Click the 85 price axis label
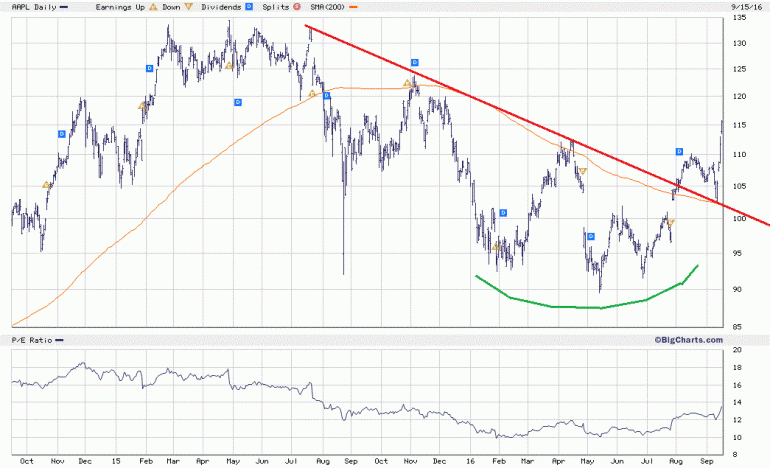Image resolution: width=770 pixels, height=468 pixels. pyautogui.click(x=737, y=327)
